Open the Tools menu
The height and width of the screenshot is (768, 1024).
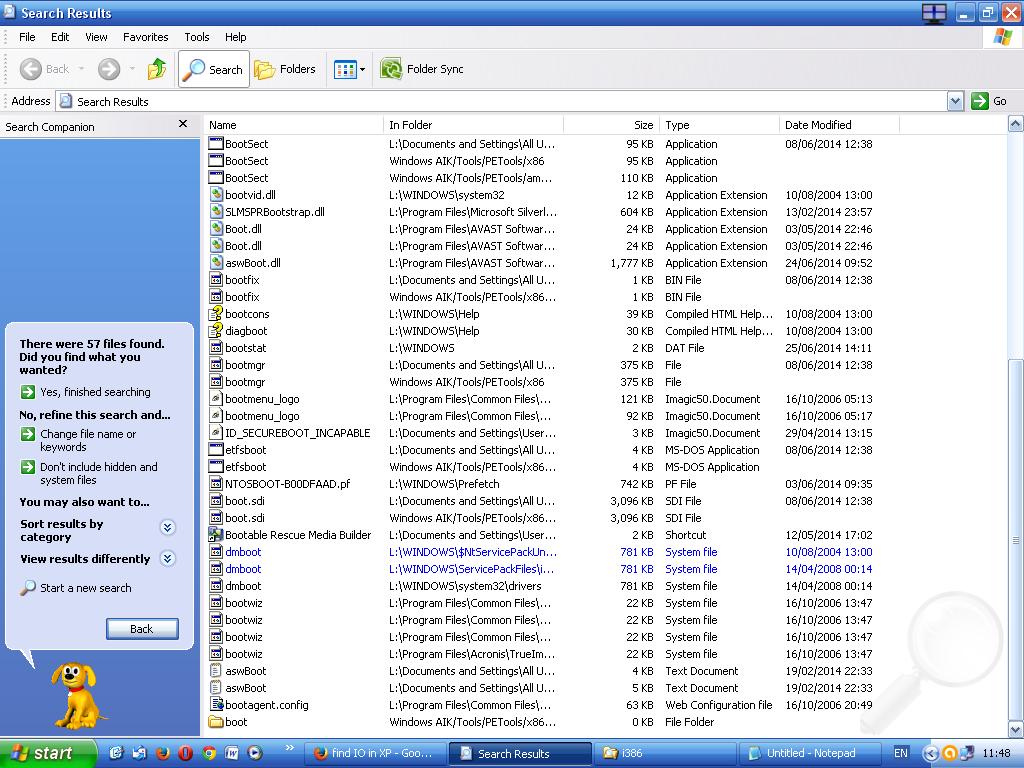point(197,37)
